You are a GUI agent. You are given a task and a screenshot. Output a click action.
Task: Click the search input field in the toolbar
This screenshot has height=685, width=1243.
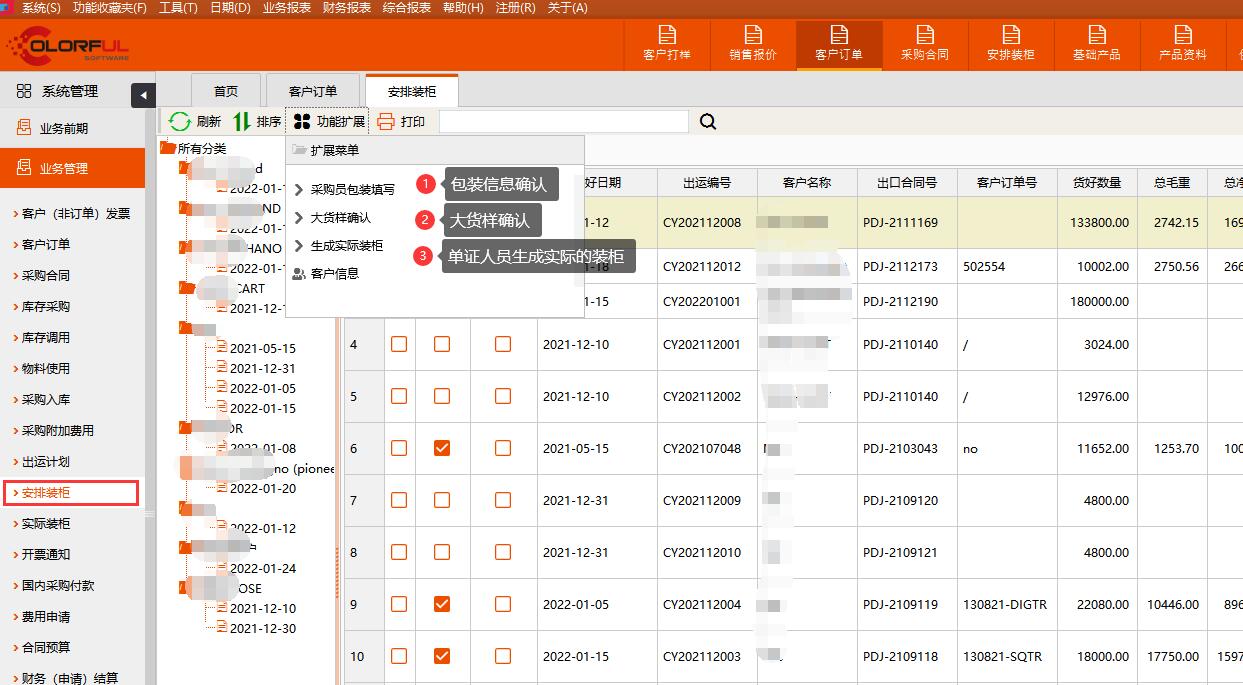coord(564,122)
